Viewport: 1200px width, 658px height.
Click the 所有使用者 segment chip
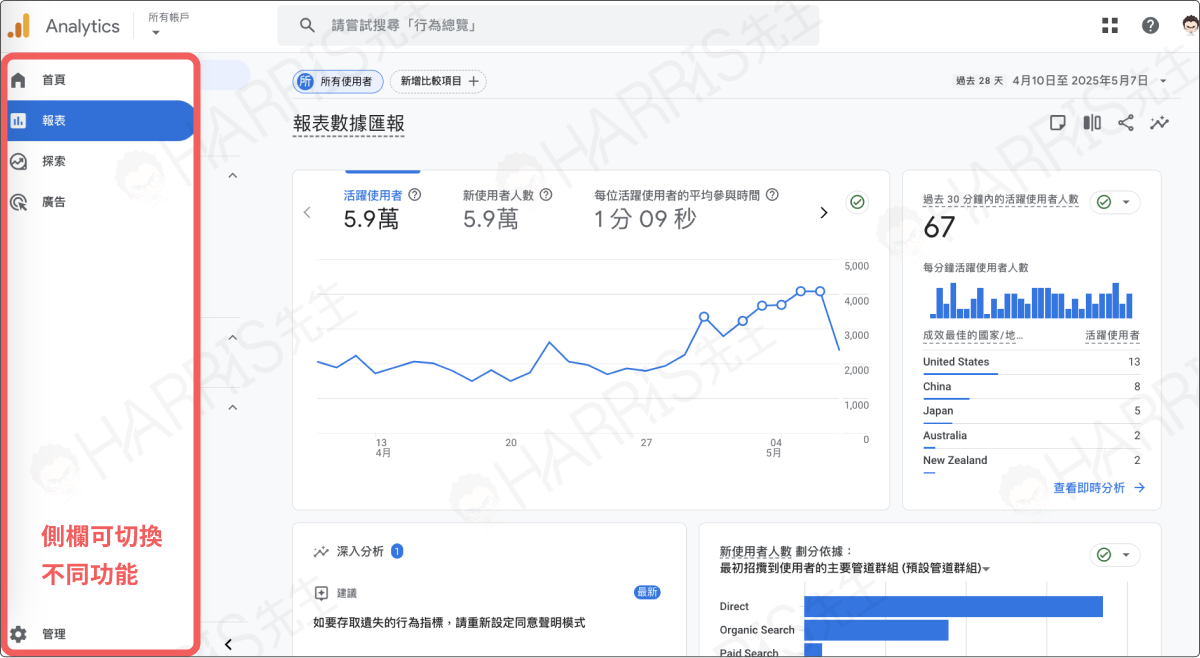pos(338,81)
